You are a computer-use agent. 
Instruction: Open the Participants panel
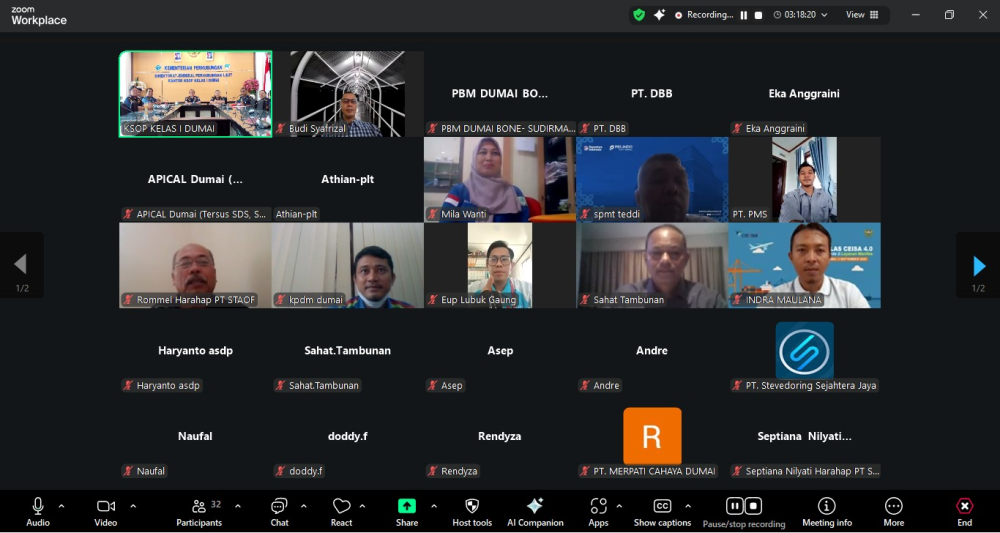click(199, 513)
